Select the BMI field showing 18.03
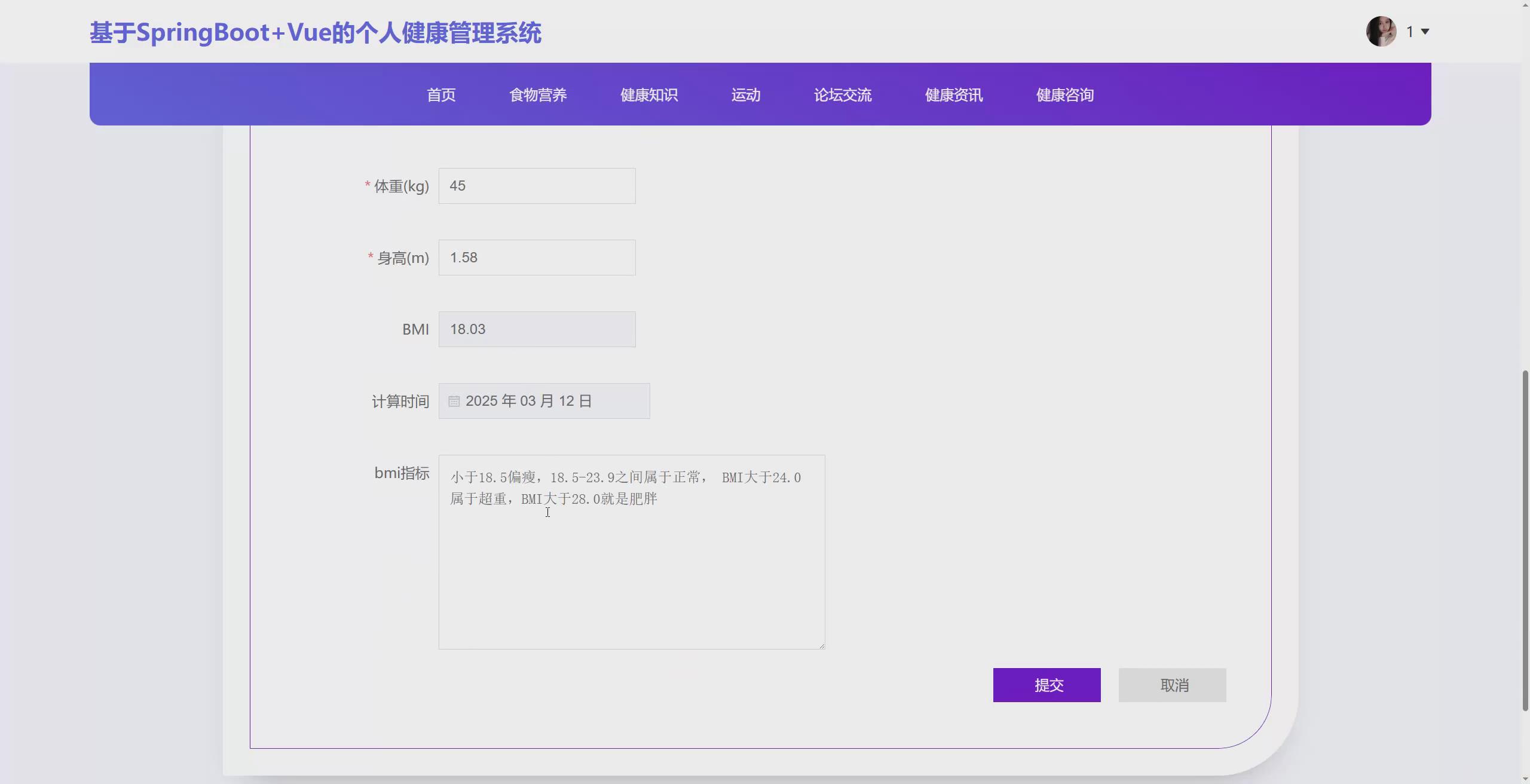The width and height of the screenshot is (1530, 784). click(x=536, y=329)
